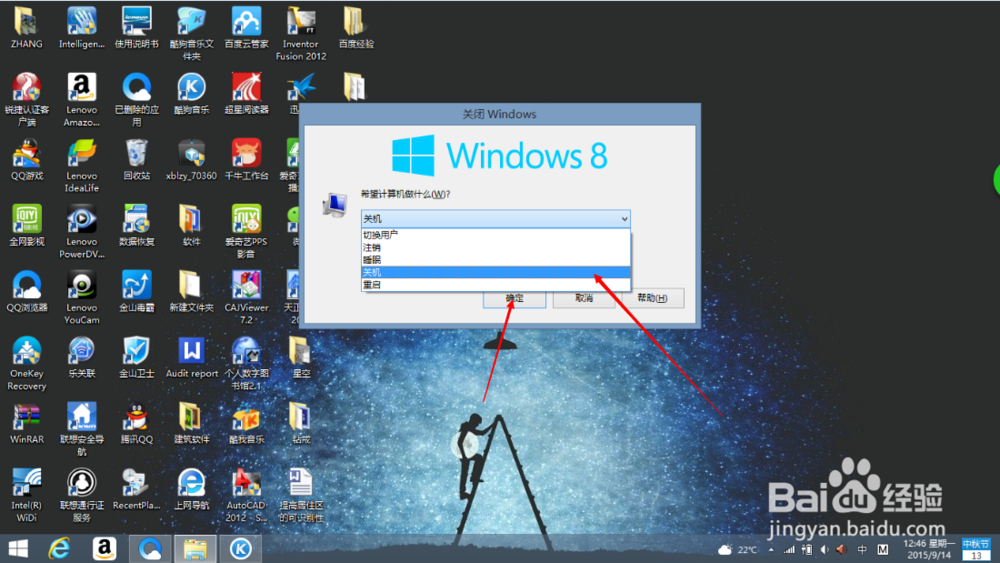The width and height of the screenshot is (1000, 563).
Task: Launch Lenovo PowerDVD shortcut
Action: (x=82, y=231)
